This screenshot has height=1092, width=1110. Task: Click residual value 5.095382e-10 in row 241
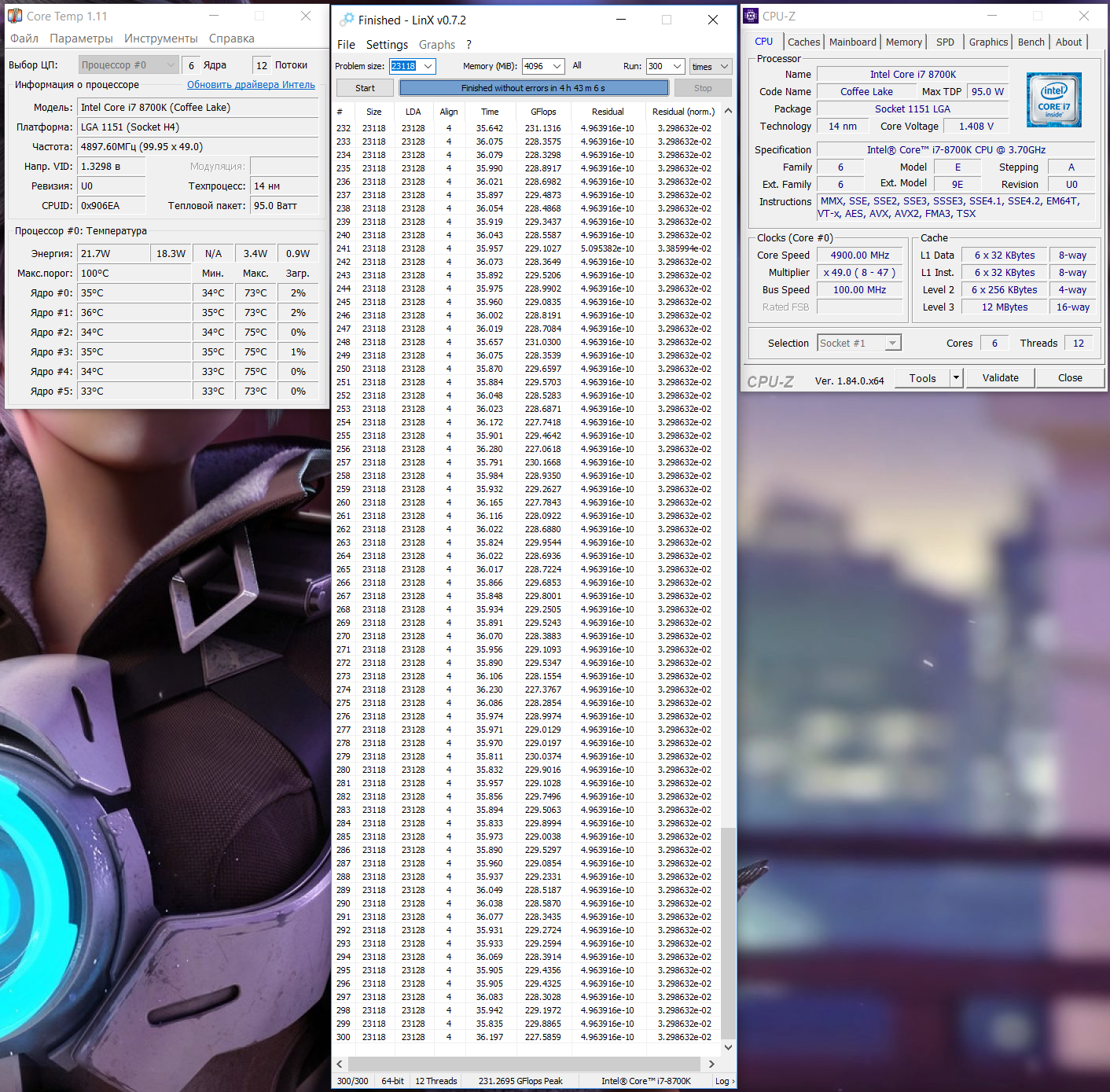coord(607,248)
